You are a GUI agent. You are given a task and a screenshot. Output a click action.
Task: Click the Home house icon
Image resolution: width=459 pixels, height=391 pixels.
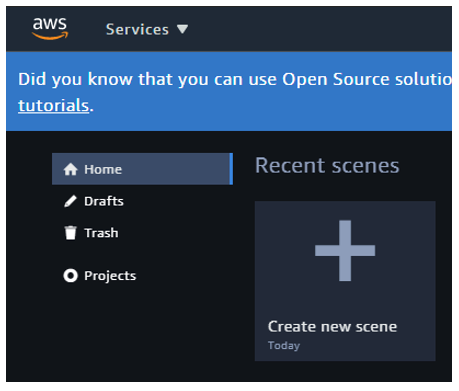click(71, 169)
